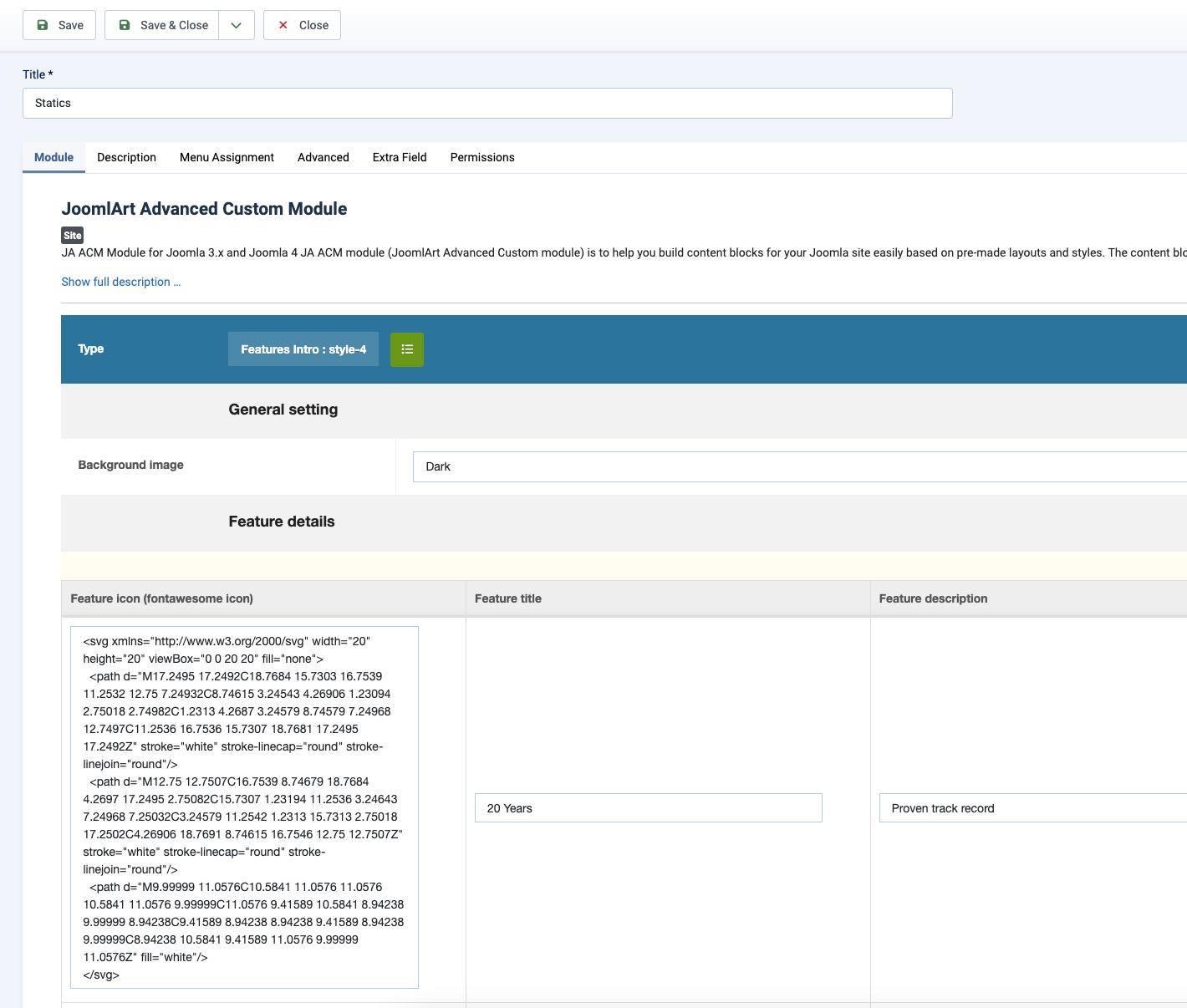
Task: Select the Advanced tab
Action: click(x=323, y=157)
